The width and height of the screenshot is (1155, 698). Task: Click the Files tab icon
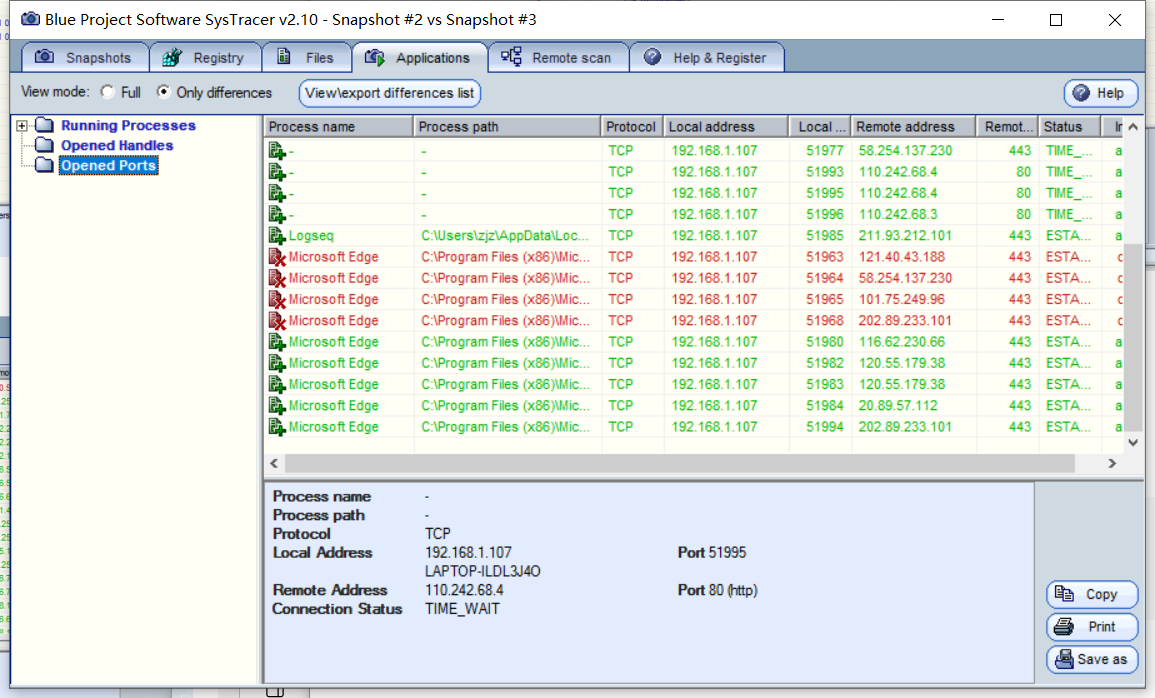(x=284, y=56)
